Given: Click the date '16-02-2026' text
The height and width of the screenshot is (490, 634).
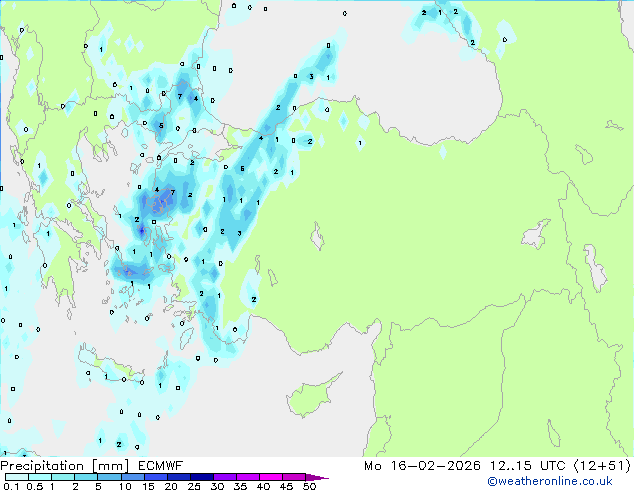Looking at the screenshot, I should (x=435, y=466).
